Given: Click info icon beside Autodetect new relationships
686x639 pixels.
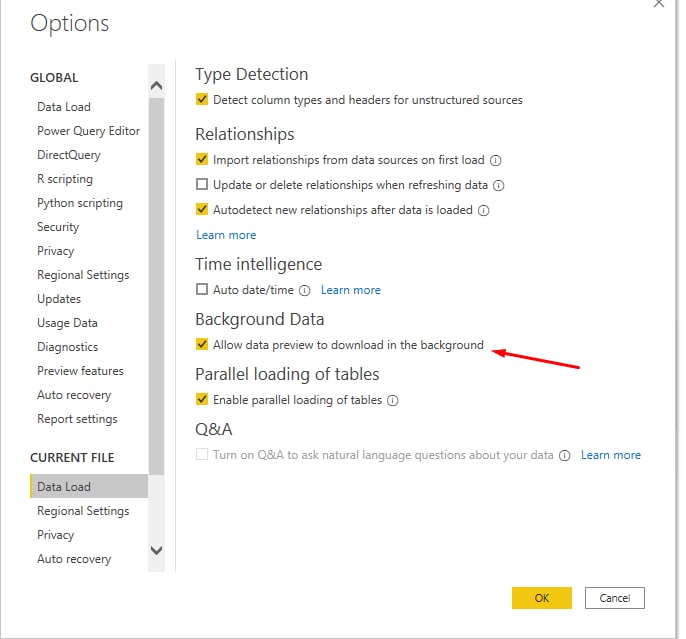Looking at the screenshot, I should coord(483,211).
